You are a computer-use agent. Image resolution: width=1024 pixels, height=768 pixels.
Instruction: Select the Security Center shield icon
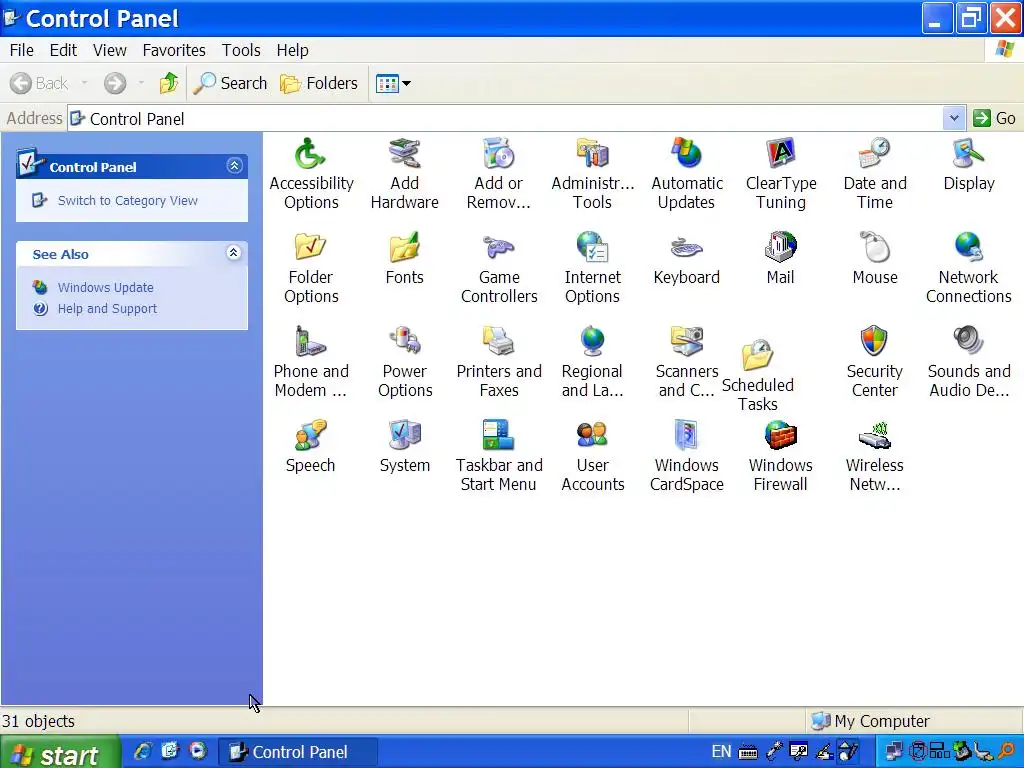[x=874, y=342]
